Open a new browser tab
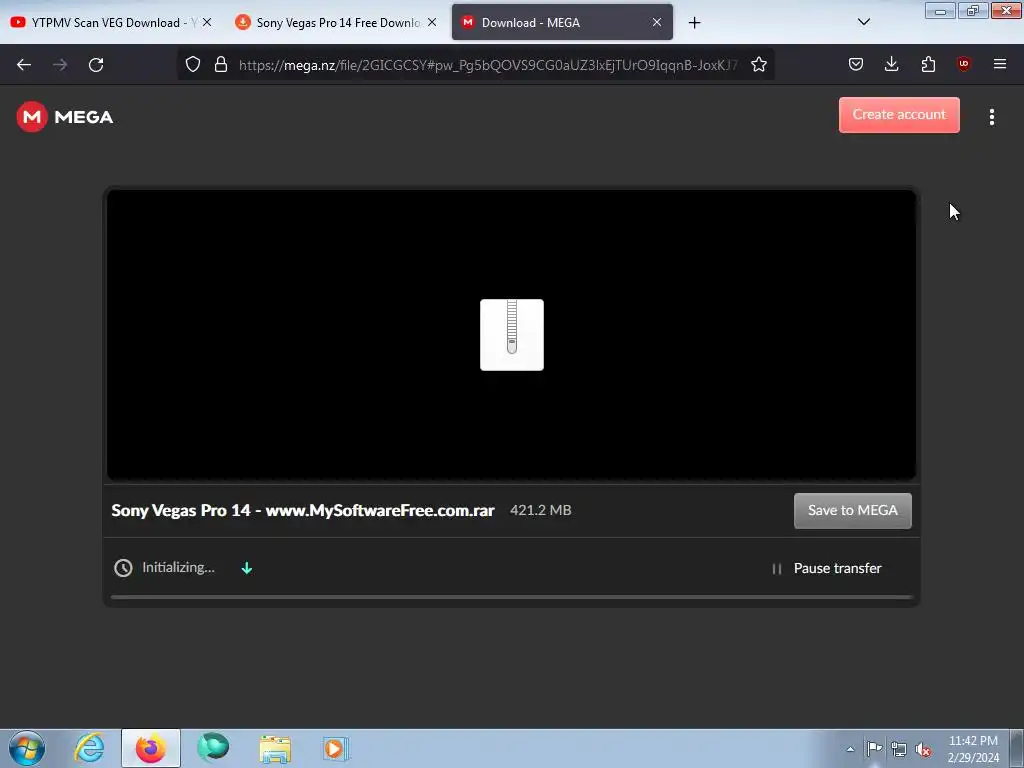1024x768 pixels. click(x=694, y=23)
